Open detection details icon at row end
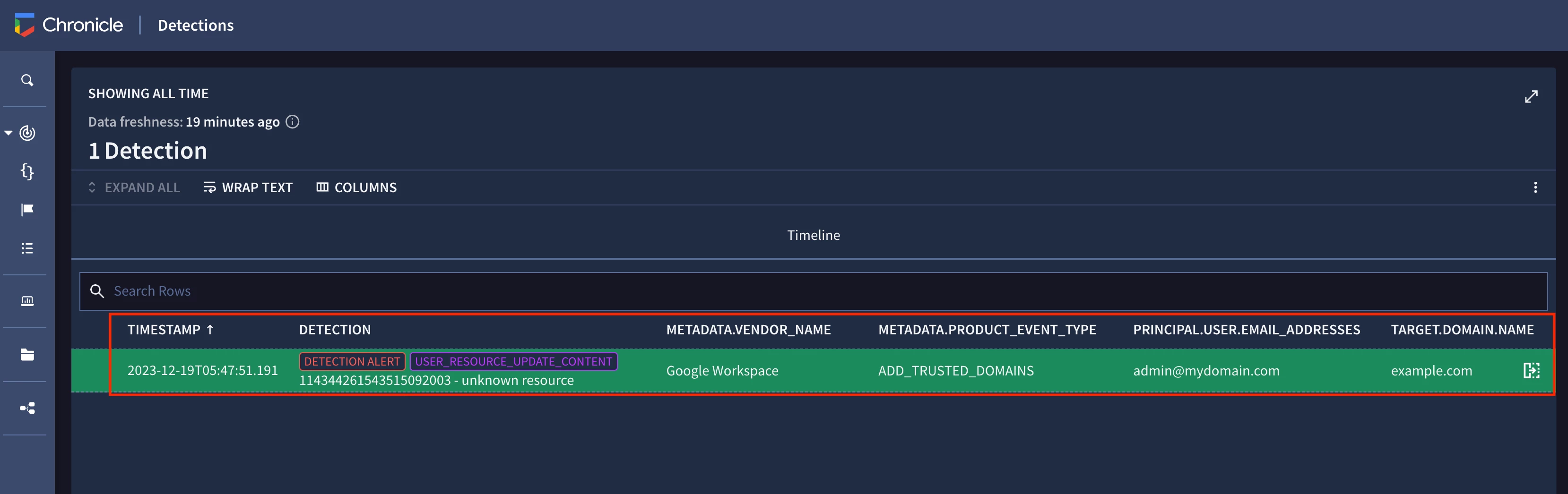1568x494 pixels. point(1531,370)
